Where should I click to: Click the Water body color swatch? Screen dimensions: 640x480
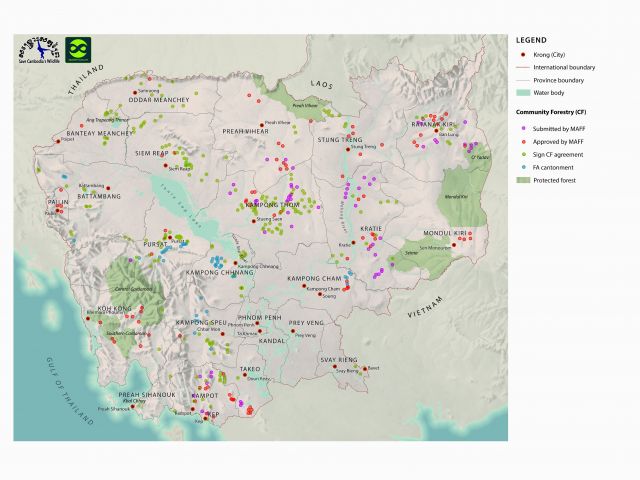pyautogui.click(x=521, y=93)
